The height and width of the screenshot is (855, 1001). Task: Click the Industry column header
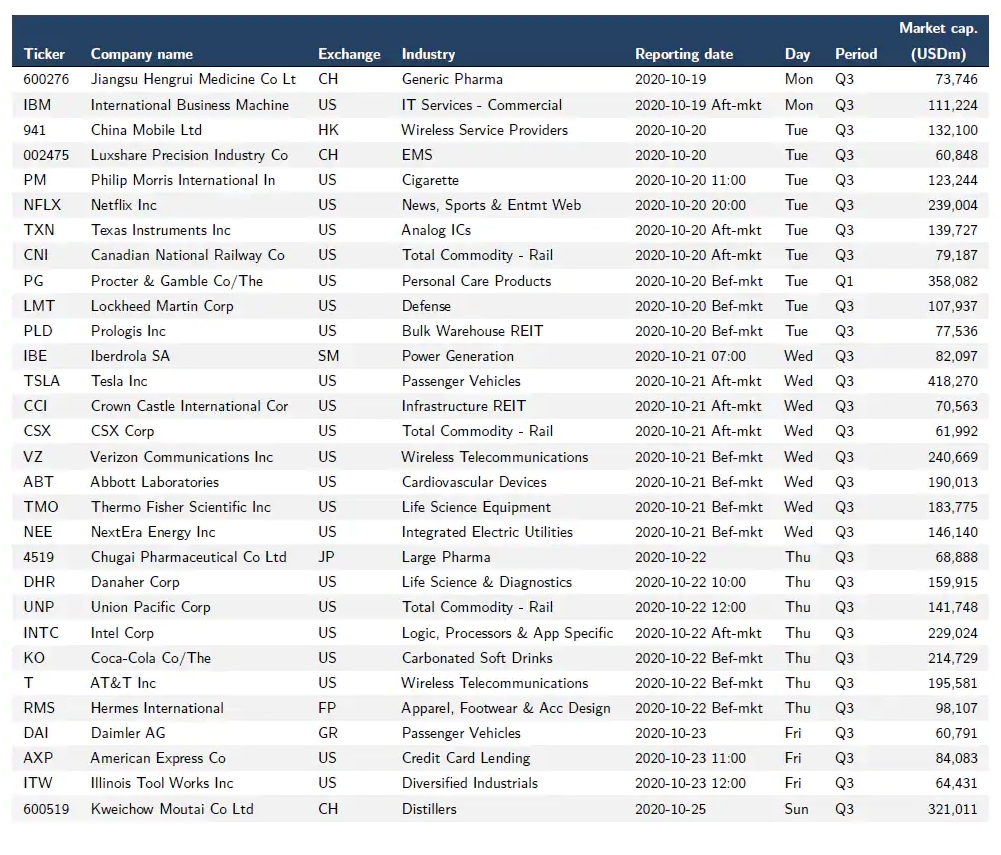[x=428, y=54]
